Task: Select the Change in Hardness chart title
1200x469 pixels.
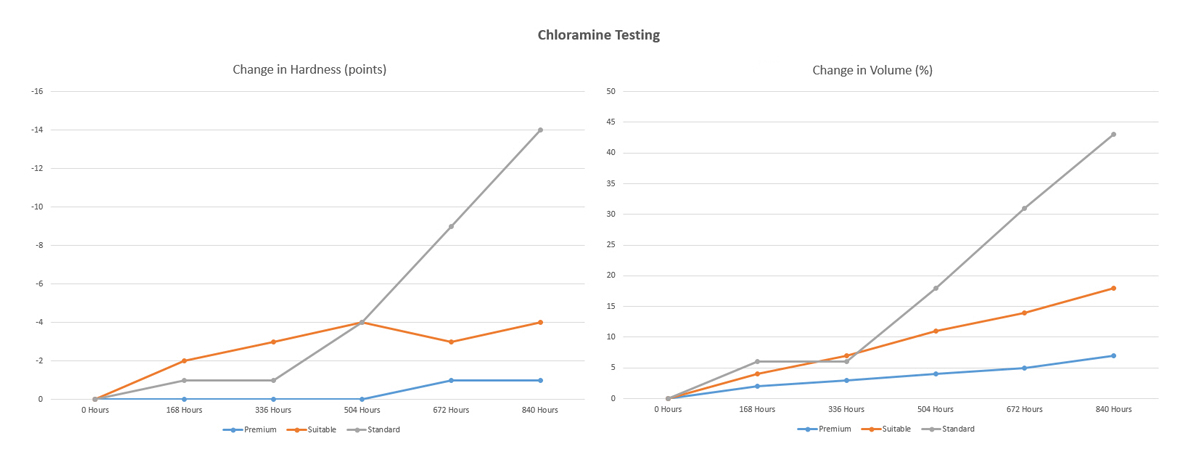Action: click(x=309, y=70)
